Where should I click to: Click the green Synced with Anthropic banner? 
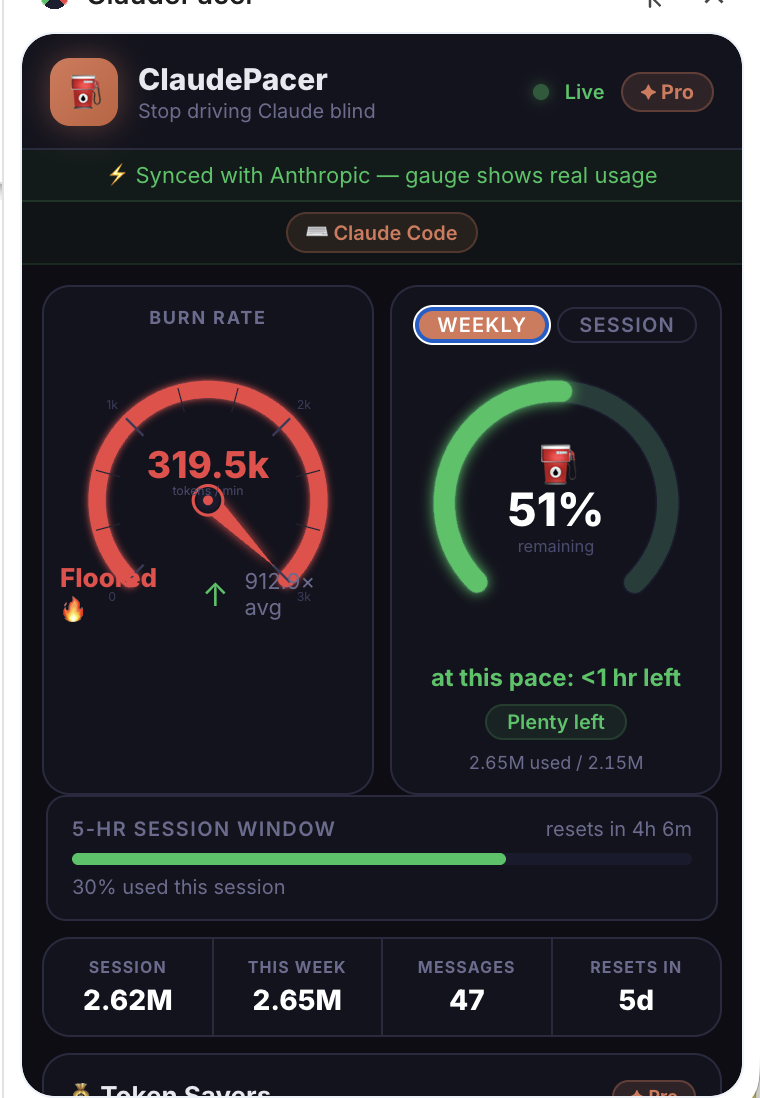click(x=381, y=175)
